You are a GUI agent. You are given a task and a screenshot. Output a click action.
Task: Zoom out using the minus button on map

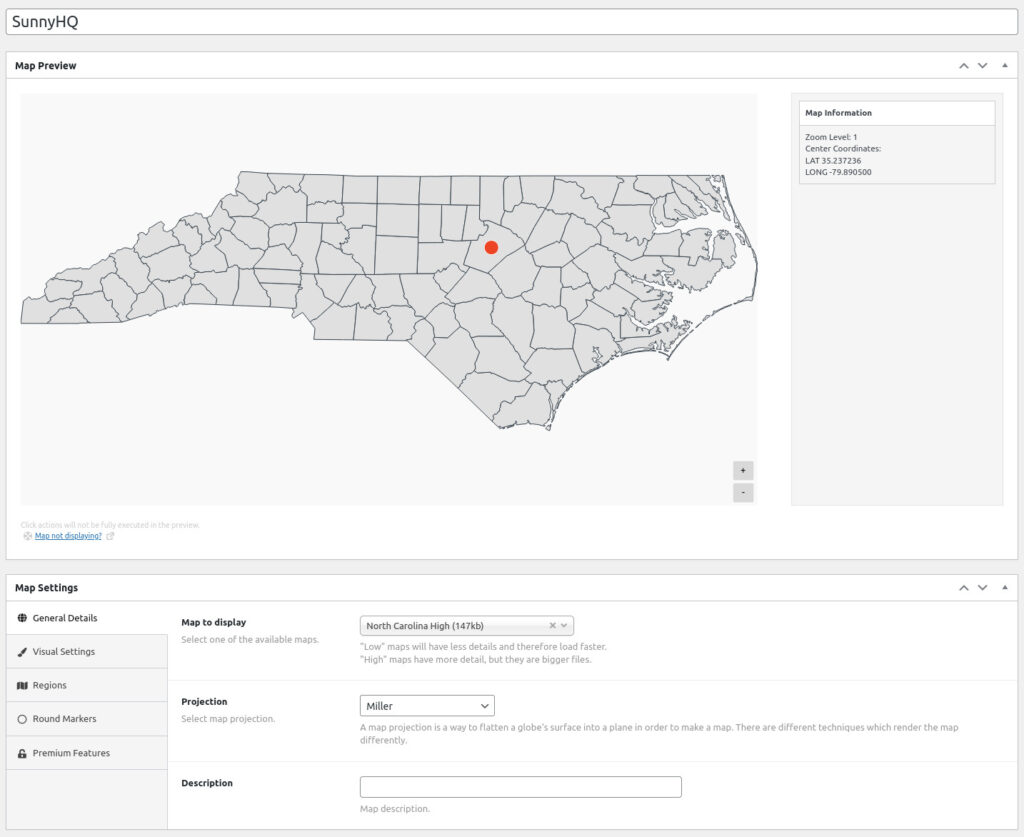(x=743, y=492)
